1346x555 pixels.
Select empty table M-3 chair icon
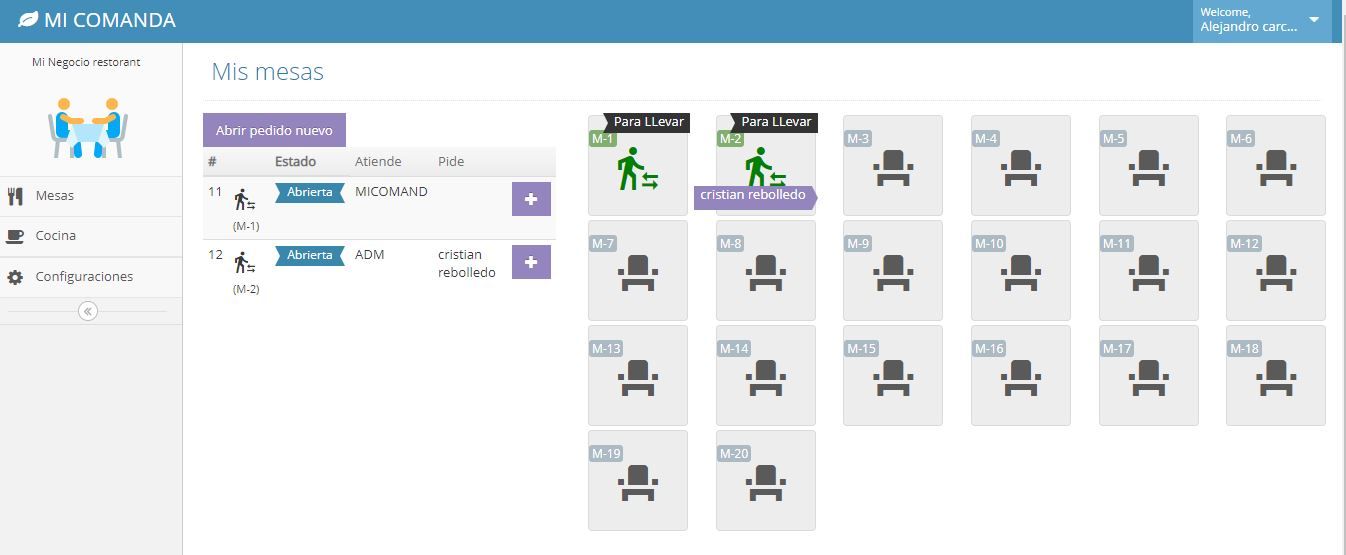tap(892, 168)
